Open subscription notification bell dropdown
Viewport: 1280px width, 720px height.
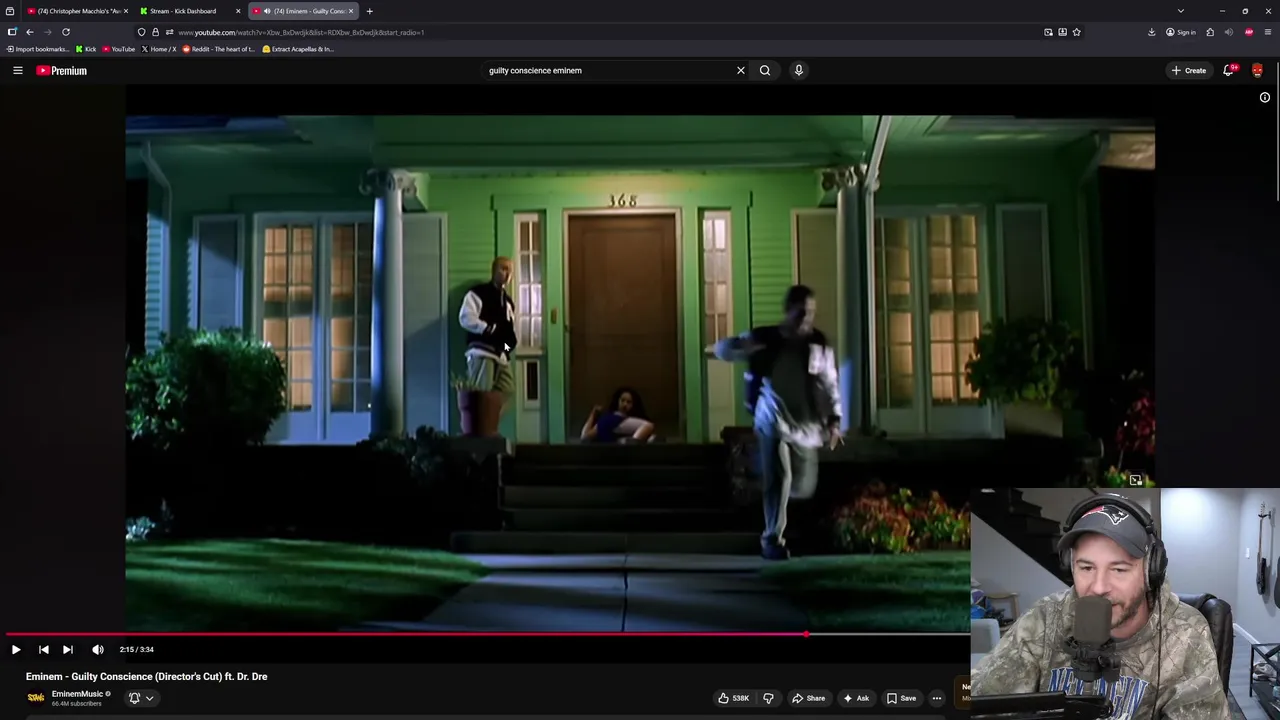(141, 698)
